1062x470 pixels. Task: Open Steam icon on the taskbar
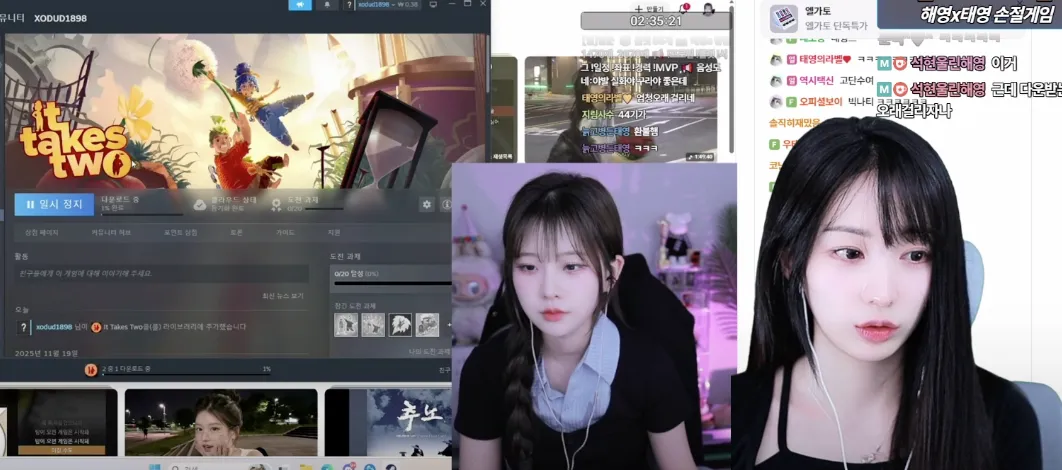click(391, 467)
